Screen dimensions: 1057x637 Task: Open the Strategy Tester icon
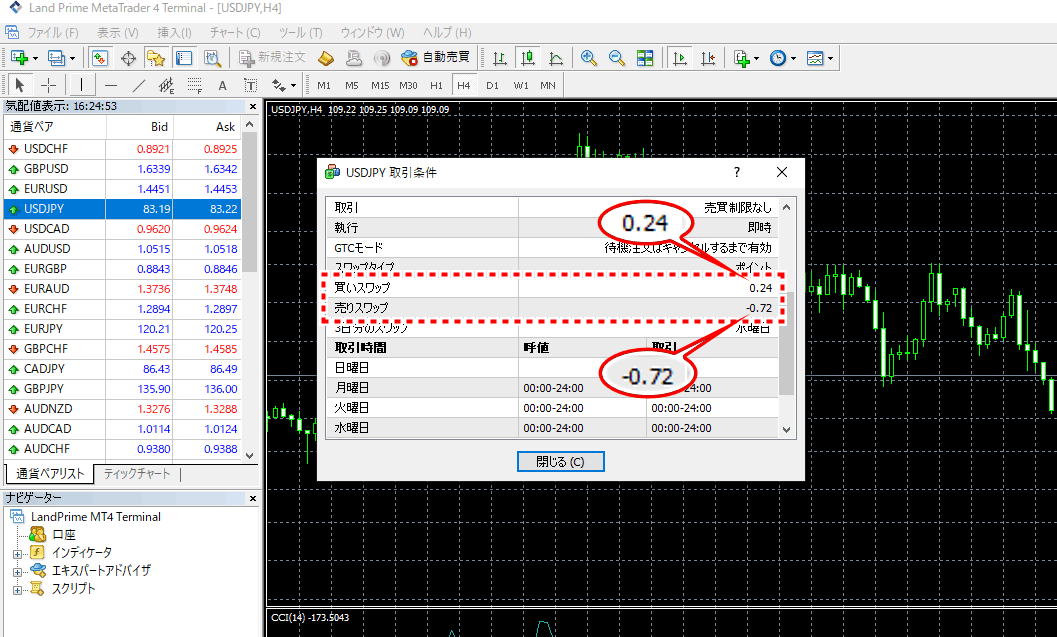click(x=212, y=58)
